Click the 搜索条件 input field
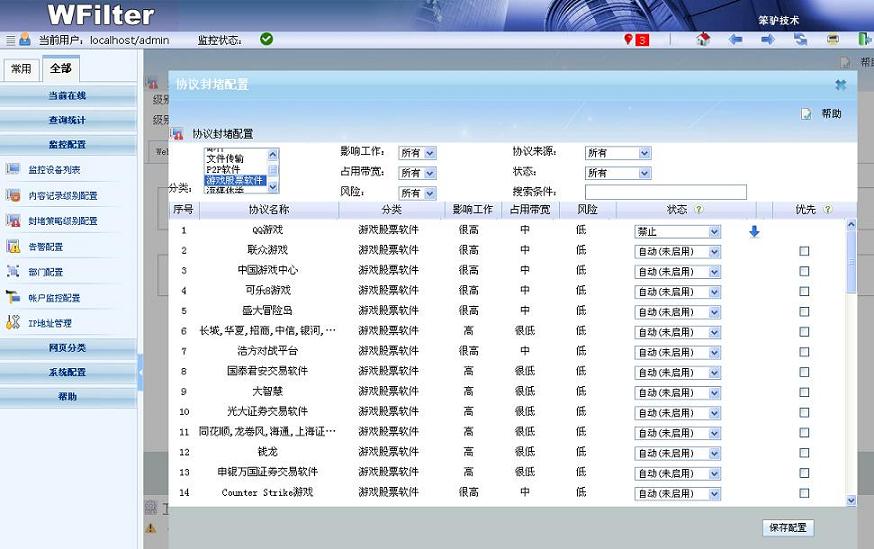874x549 pixels. pyautogui.click(x=665, y=192)
